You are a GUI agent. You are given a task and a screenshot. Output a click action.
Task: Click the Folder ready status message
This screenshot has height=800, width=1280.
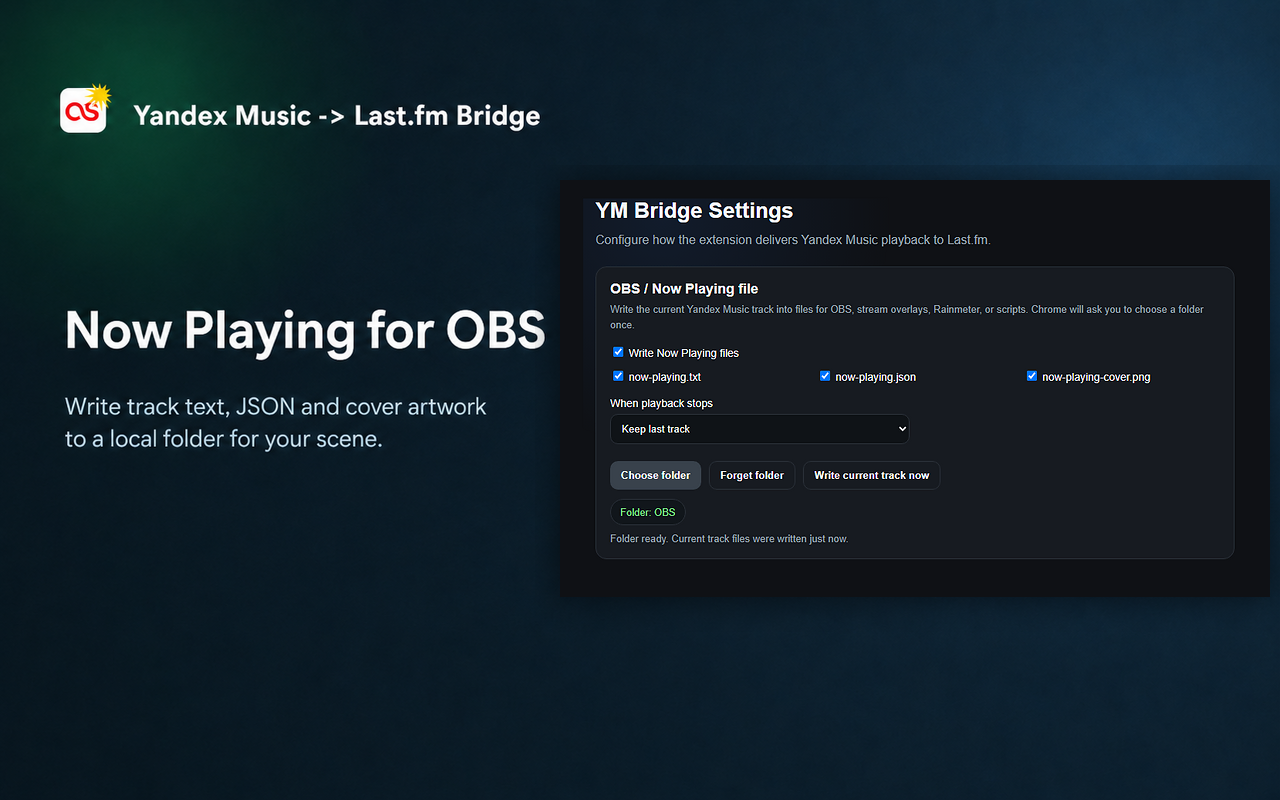729,539
